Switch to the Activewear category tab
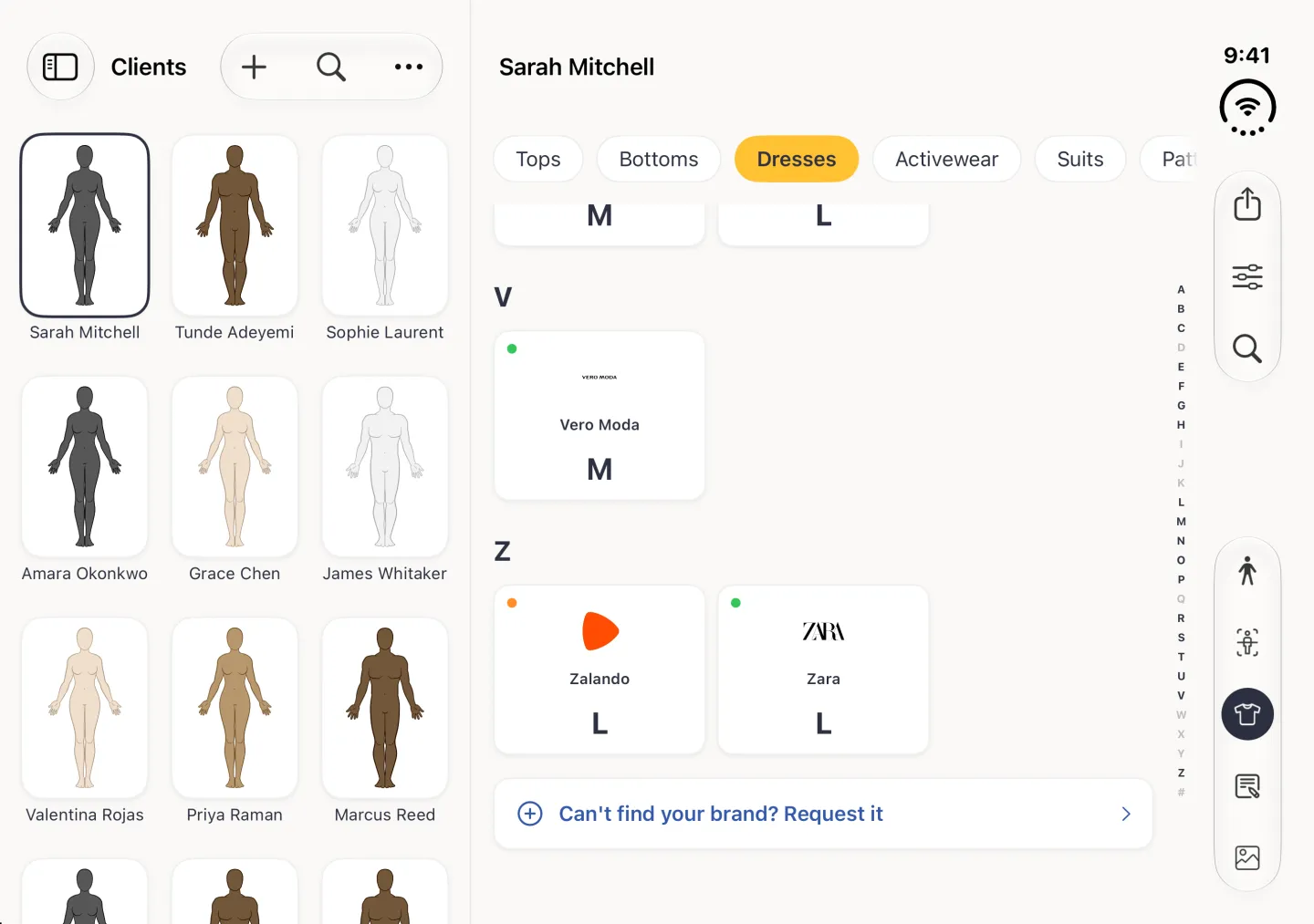The height and width of the screenshot is (924, 1314). (947, 159)
